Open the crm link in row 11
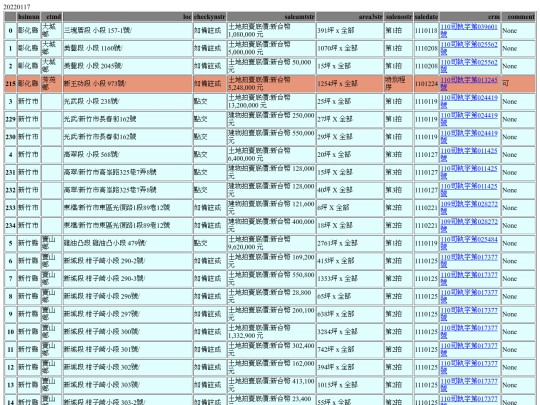 (469, 350)
